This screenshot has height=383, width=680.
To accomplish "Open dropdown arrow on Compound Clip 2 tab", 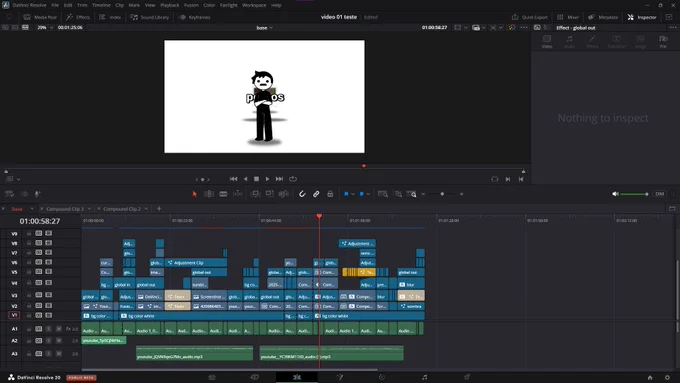I will [146, 209].
